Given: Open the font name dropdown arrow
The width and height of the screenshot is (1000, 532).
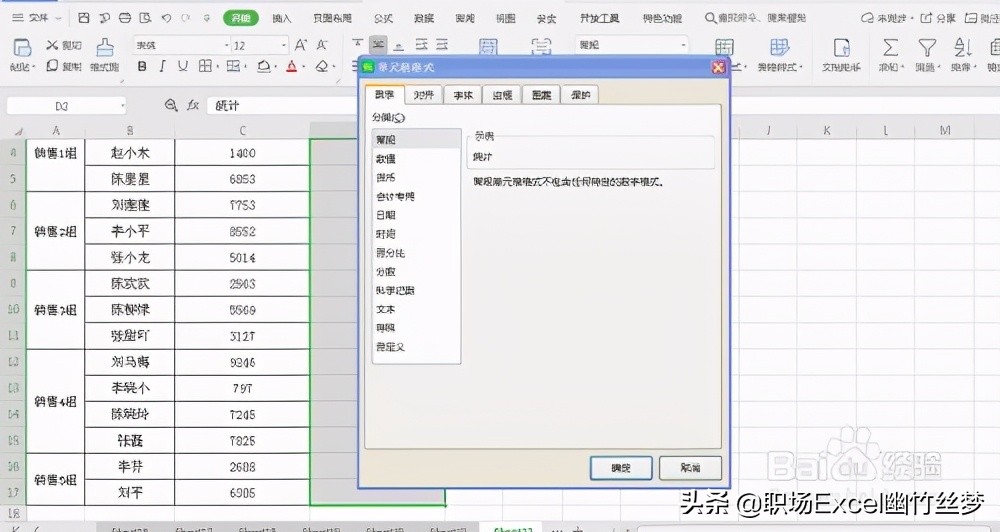Looking at the screenshot, I should (x=226, y=45).
